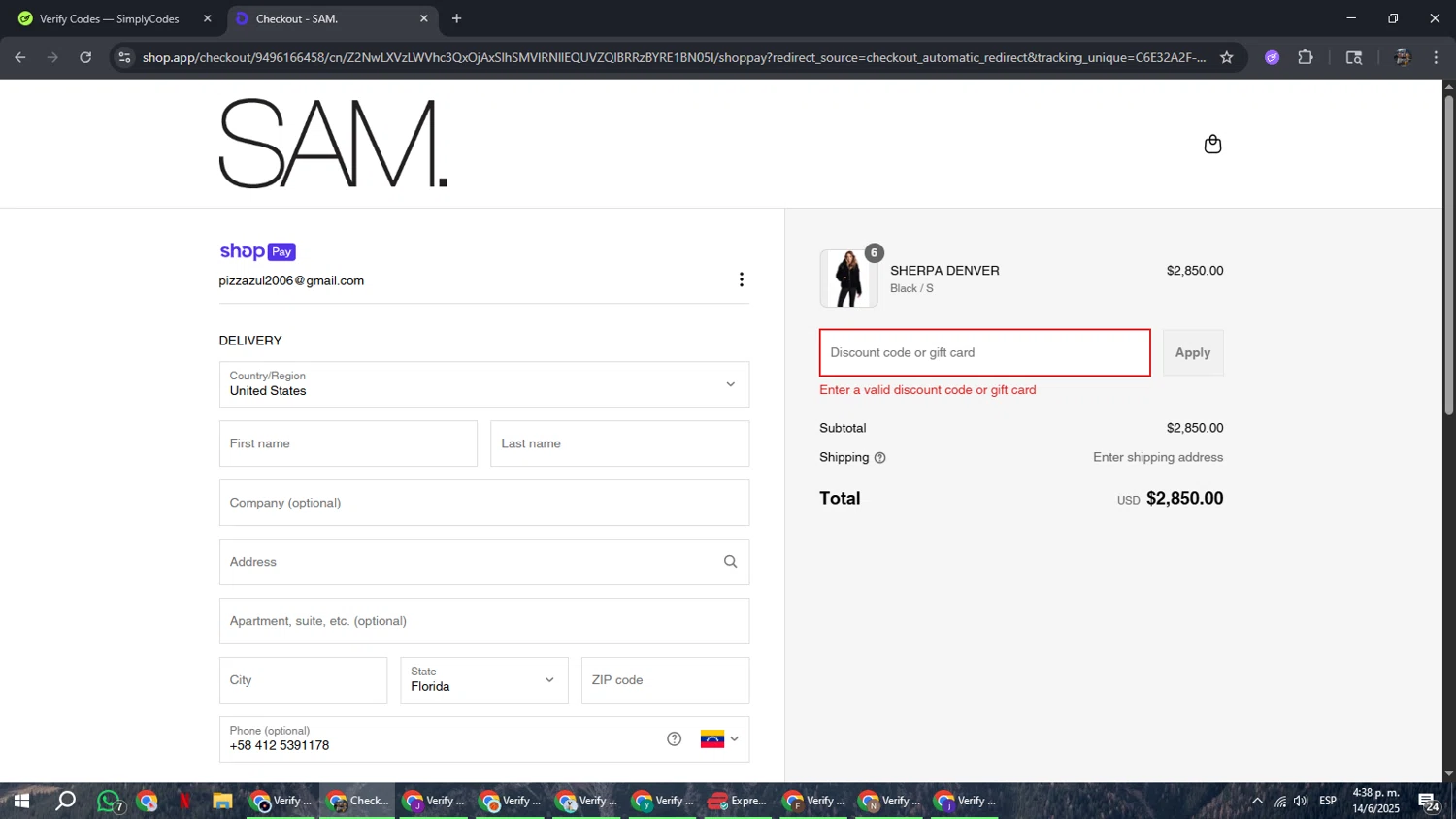Select the Checkout - SAM. browser tab
Screen dimensions: 1456x819
point(332,18)
